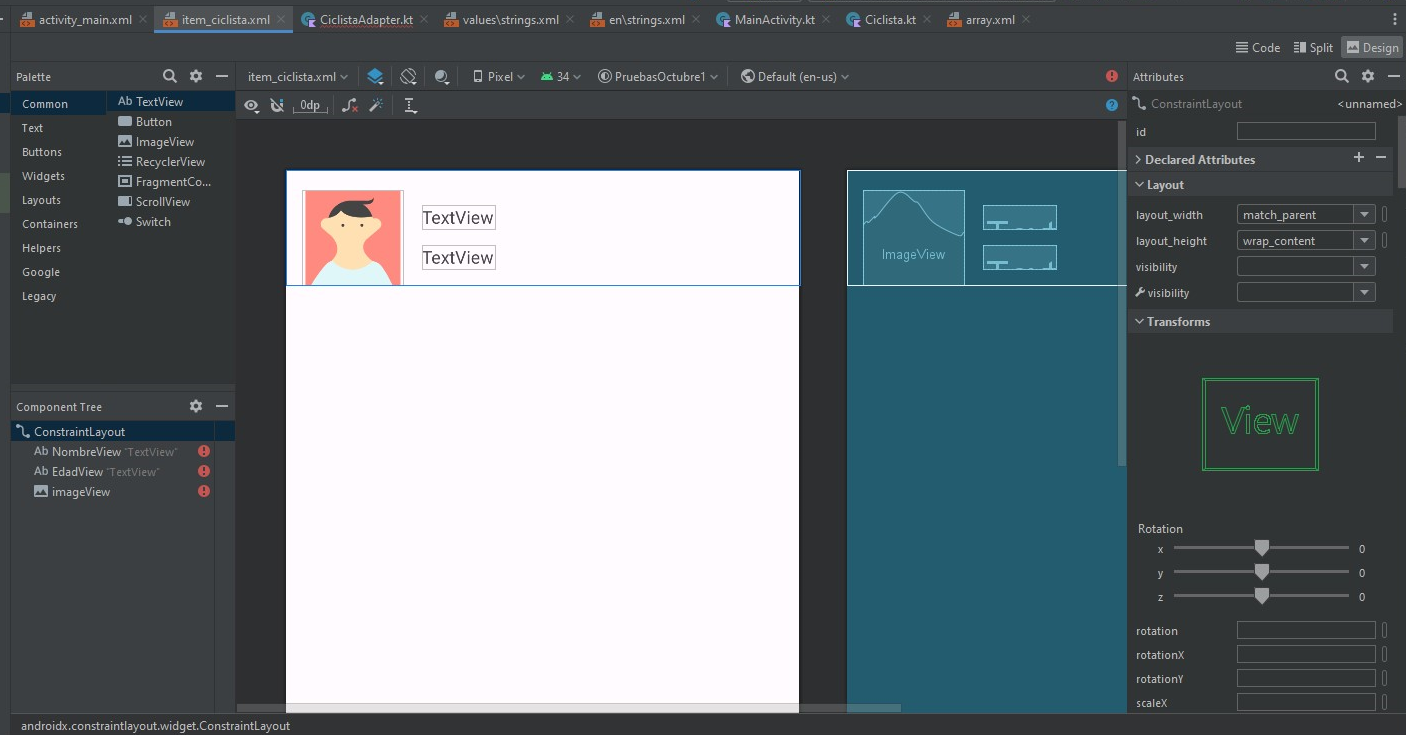This screenshot has height=735, width=1406.
Task: Click the Clear All Constraints icon
Action: (349, 105)
